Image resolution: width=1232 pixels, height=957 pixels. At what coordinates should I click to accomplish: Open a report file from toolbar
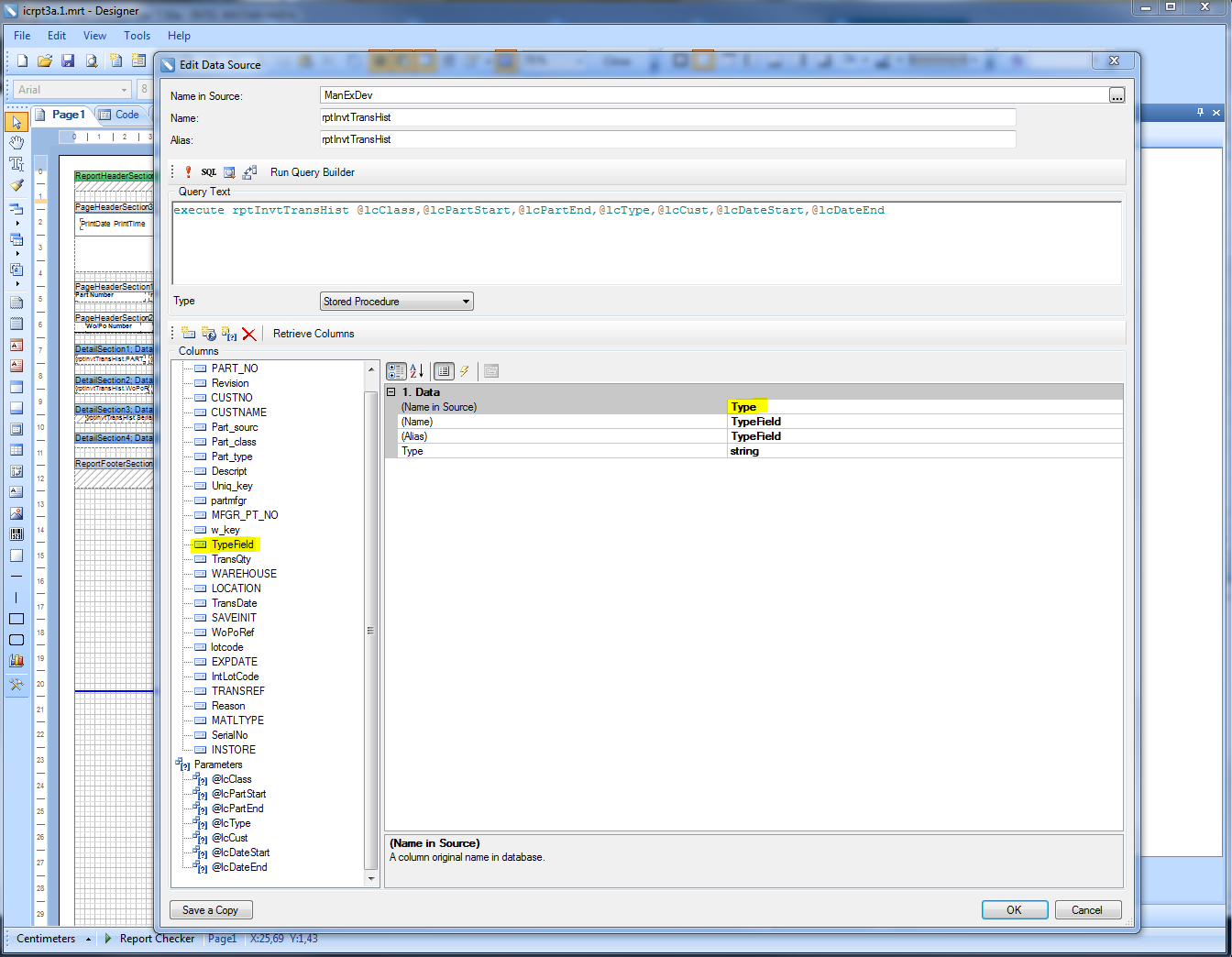[44, 60]
